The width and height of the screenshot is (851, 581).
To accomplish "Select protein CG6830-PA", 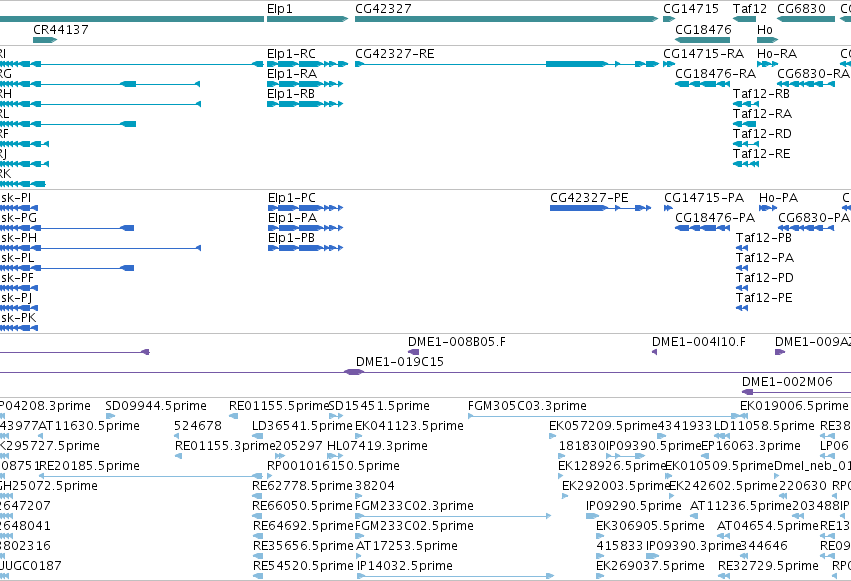I will click(x=806, y=228).
